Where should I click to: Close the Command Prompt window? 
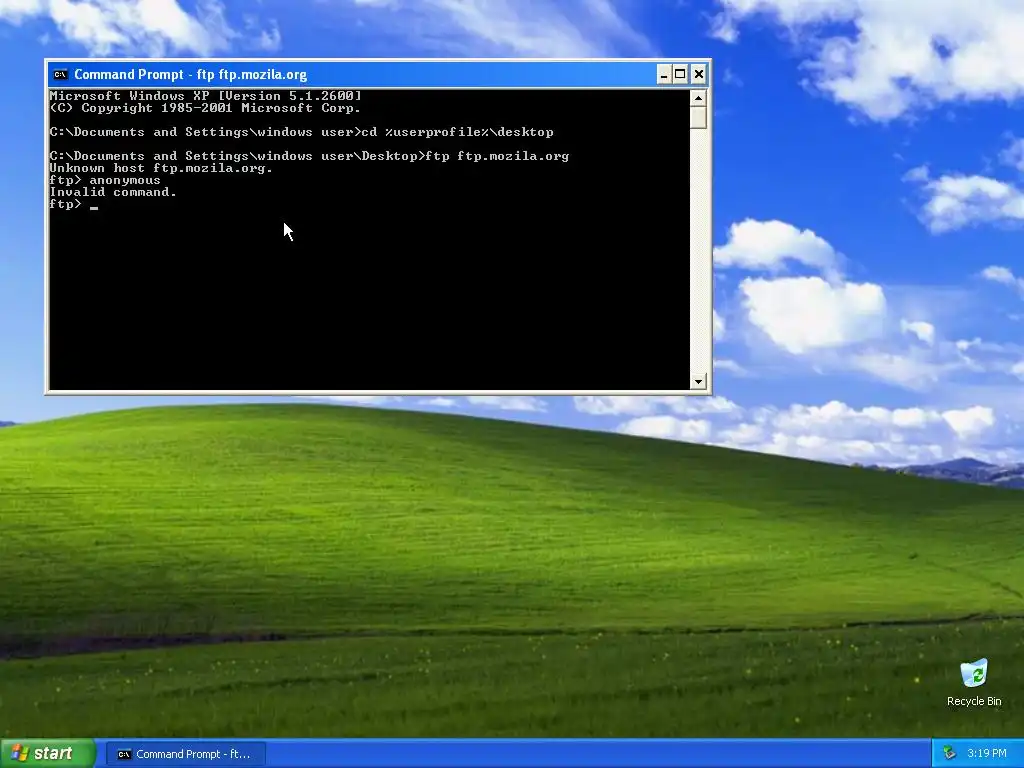(698, 74)
